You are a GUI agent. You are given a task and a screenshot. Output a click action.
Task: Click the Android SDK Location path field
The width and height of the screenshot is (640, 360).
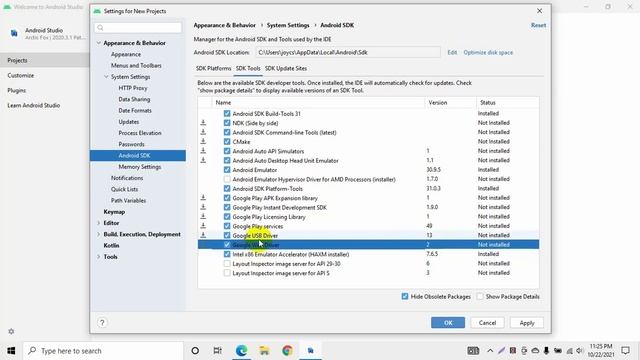click(348, 52)
